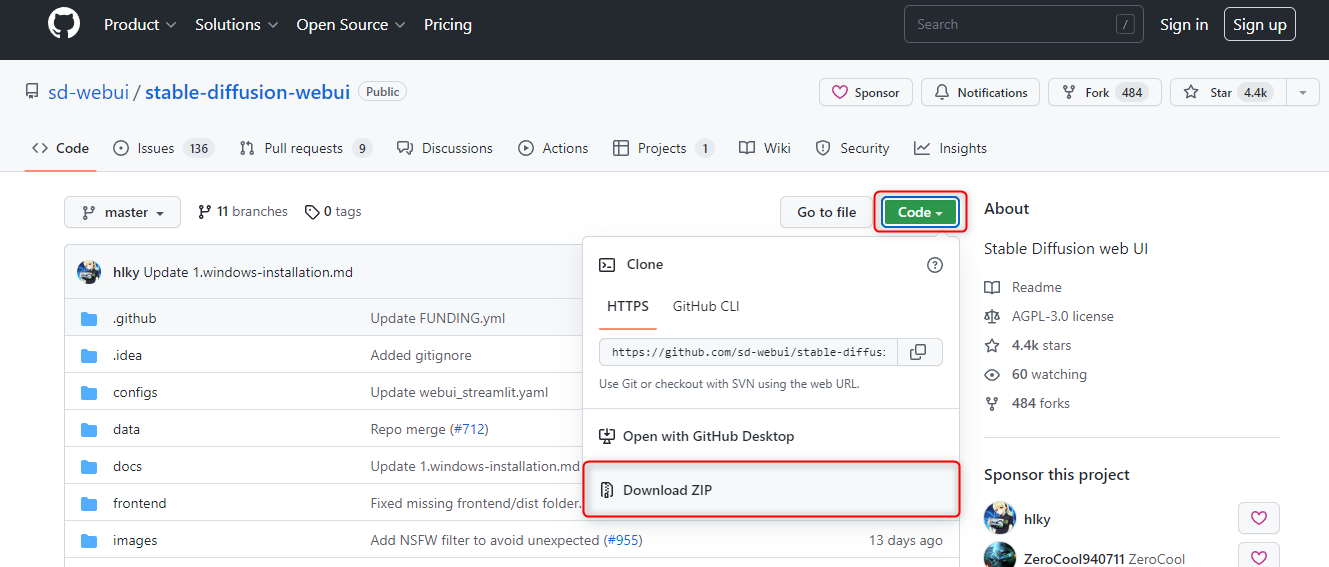Expand the Product menu
The width and height of the screenshot is (1329, 567).
pos(140,25)
